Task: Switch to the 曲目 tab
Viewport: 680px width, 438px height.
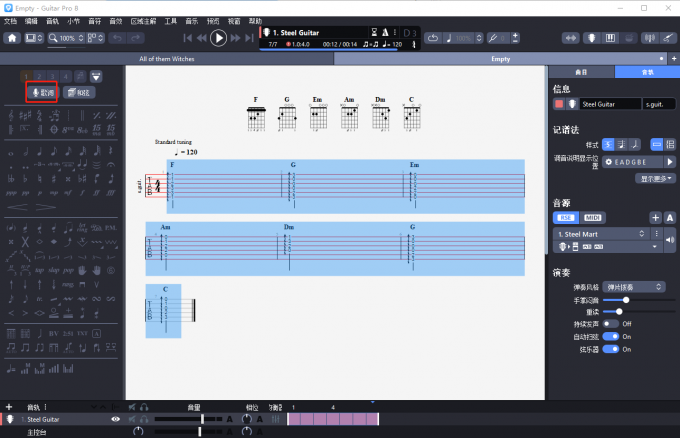Action: point(581,73)
